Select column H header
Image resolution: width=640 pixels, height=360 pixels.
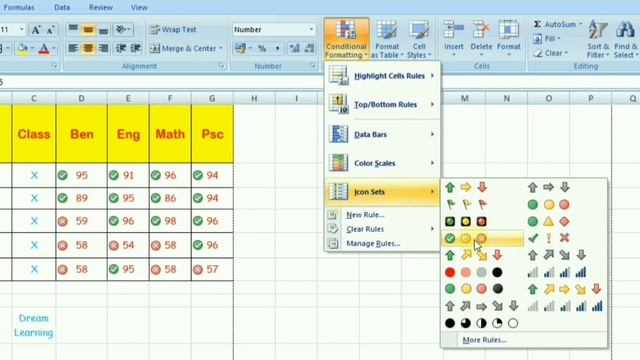coord(254,98)
